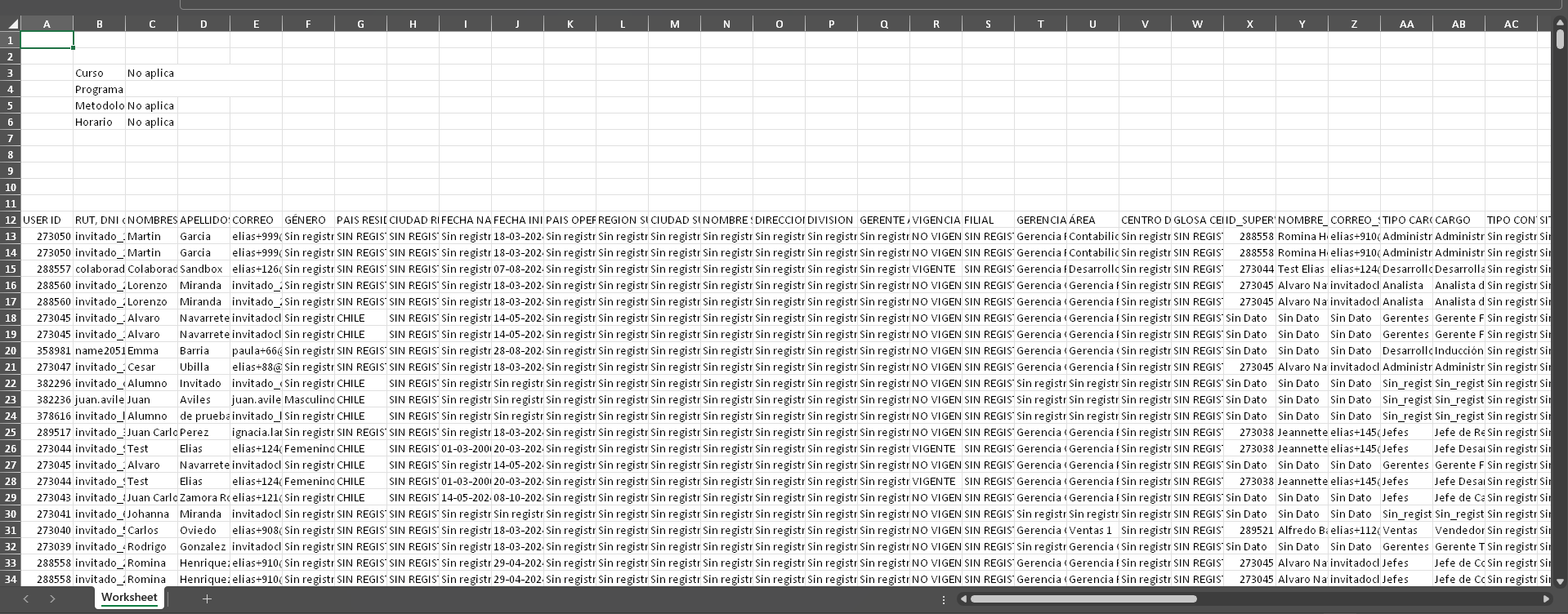
Task: Click the "Sandbox" surname cell
Action: [203, 269]
